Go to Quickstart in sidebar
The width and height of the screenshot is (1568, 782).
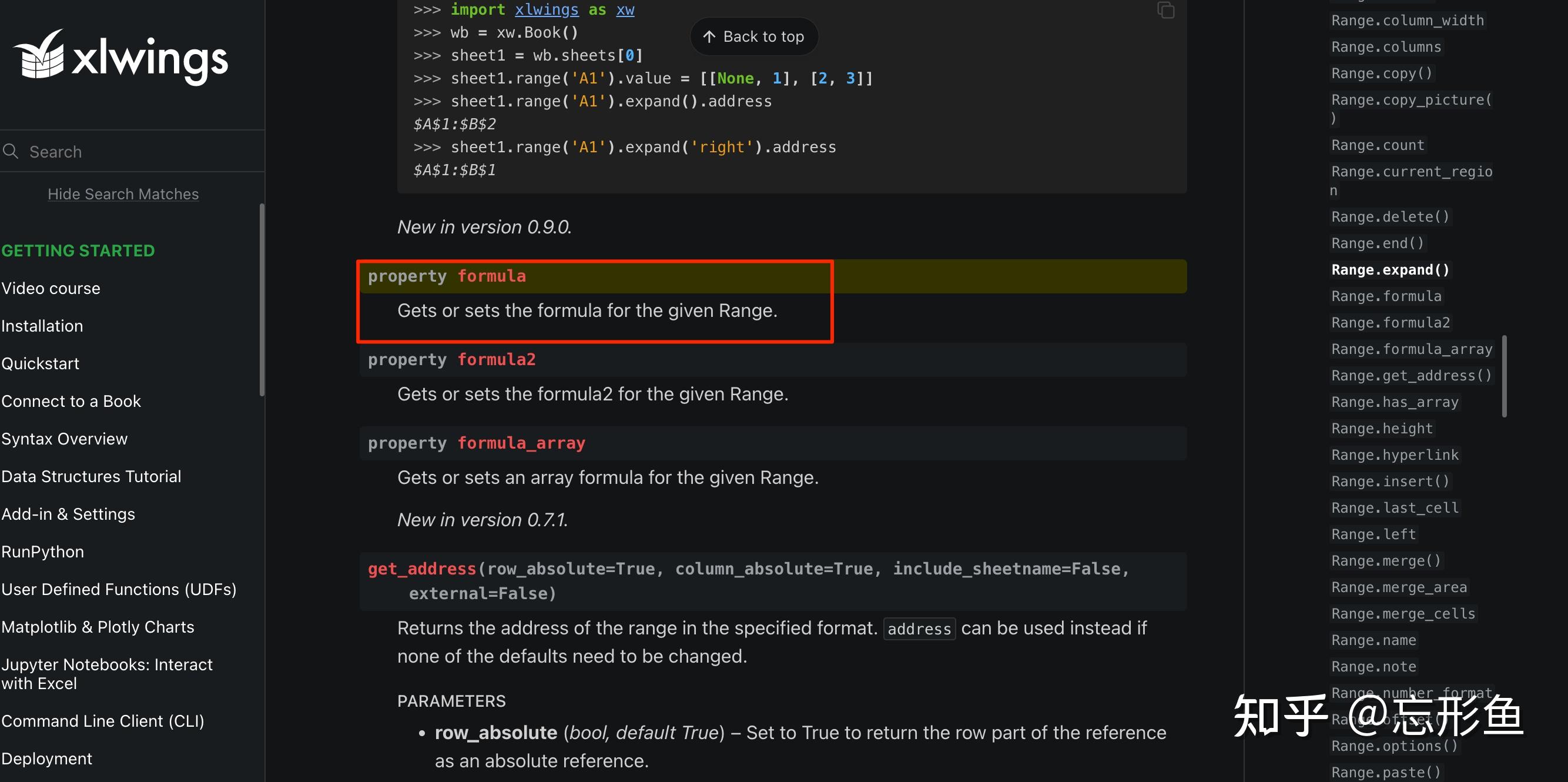point(40,363)
